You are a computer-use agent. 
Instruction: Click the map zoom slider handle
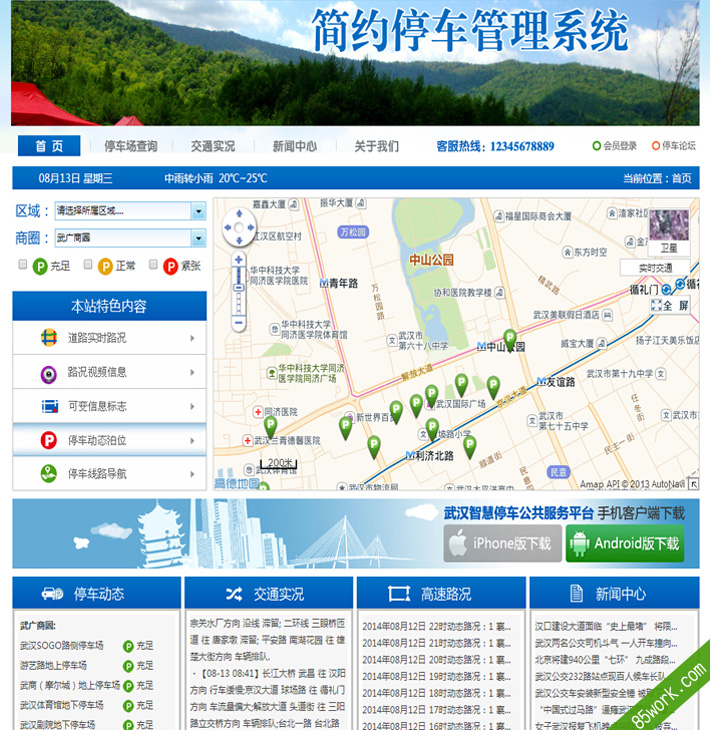click(238, 288)
